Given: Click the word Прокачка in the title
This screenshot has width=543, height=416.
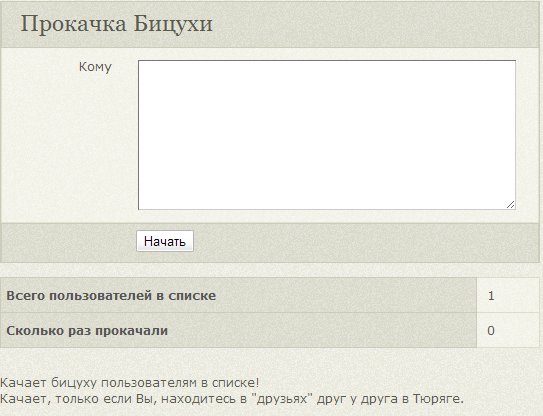Looking at the screenshot, I should coord(73,24).
